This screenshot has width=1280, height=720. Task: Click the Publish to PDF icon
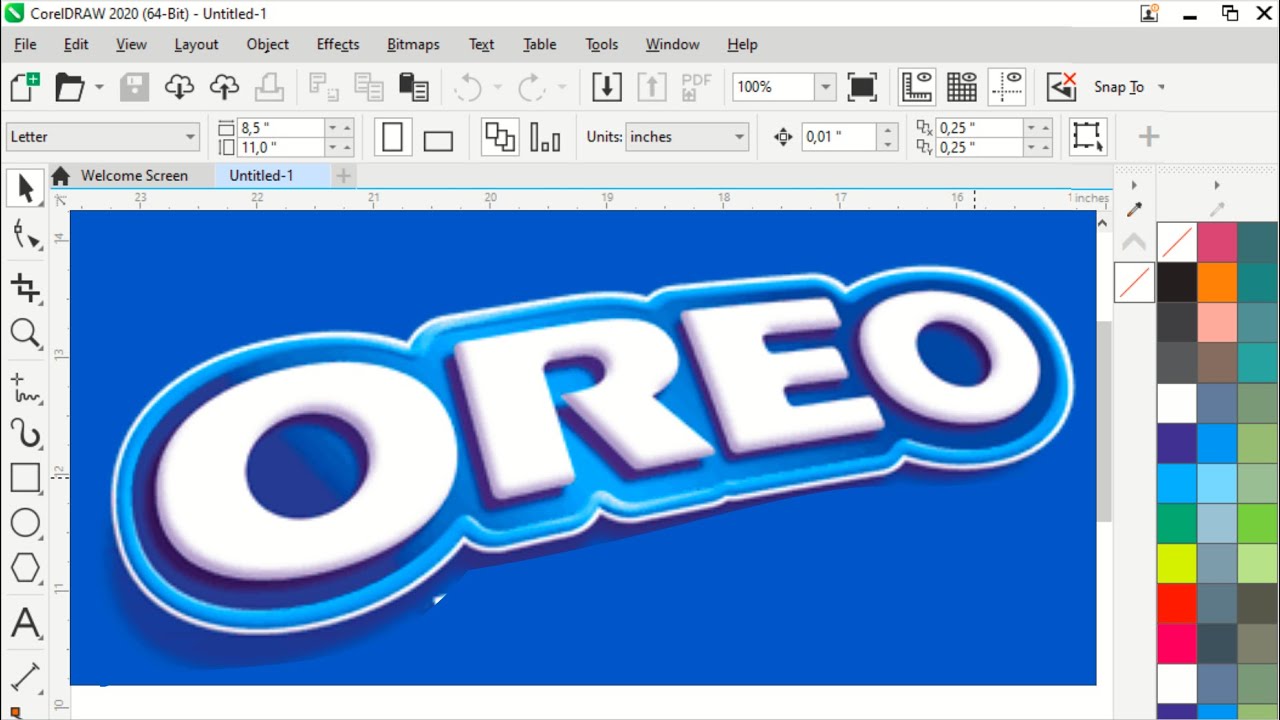point(696,87)
